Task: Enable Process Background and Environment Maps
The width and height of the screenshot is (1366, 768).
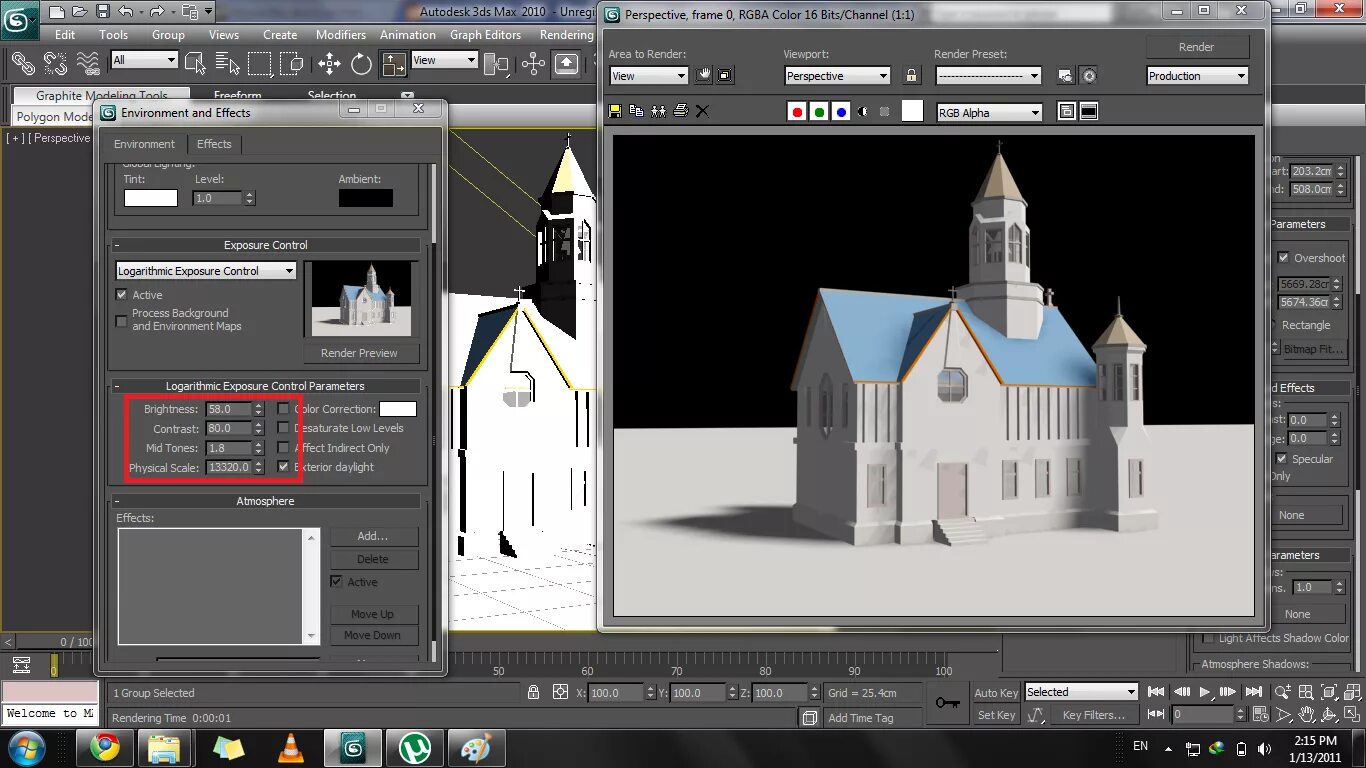Action: point(122,320)
